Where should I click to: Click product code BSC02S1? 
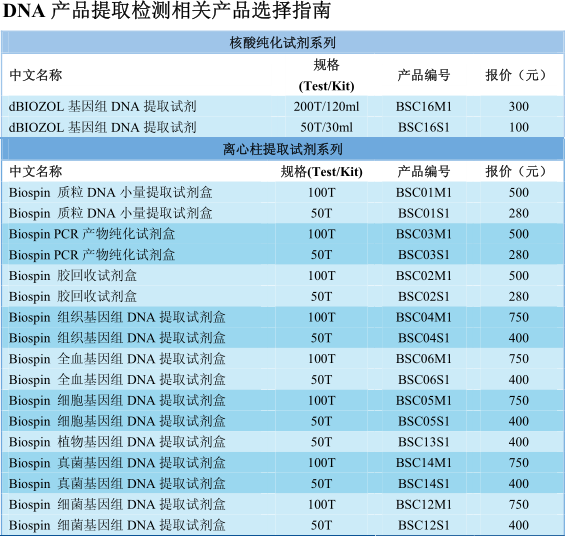tap(424, 296)
